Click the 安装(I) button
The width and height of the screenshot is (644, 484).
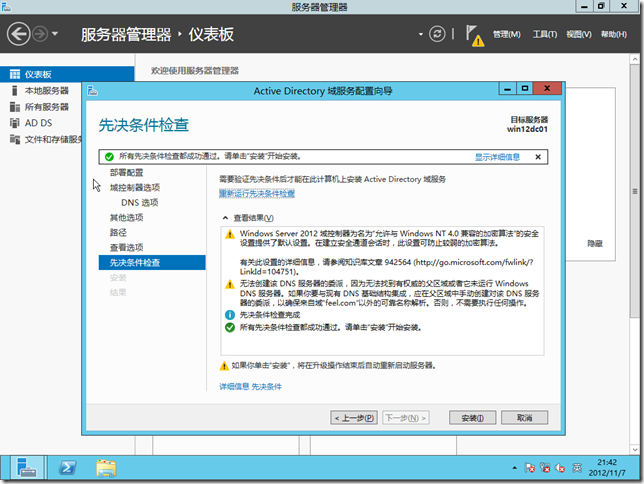point(472,418)
